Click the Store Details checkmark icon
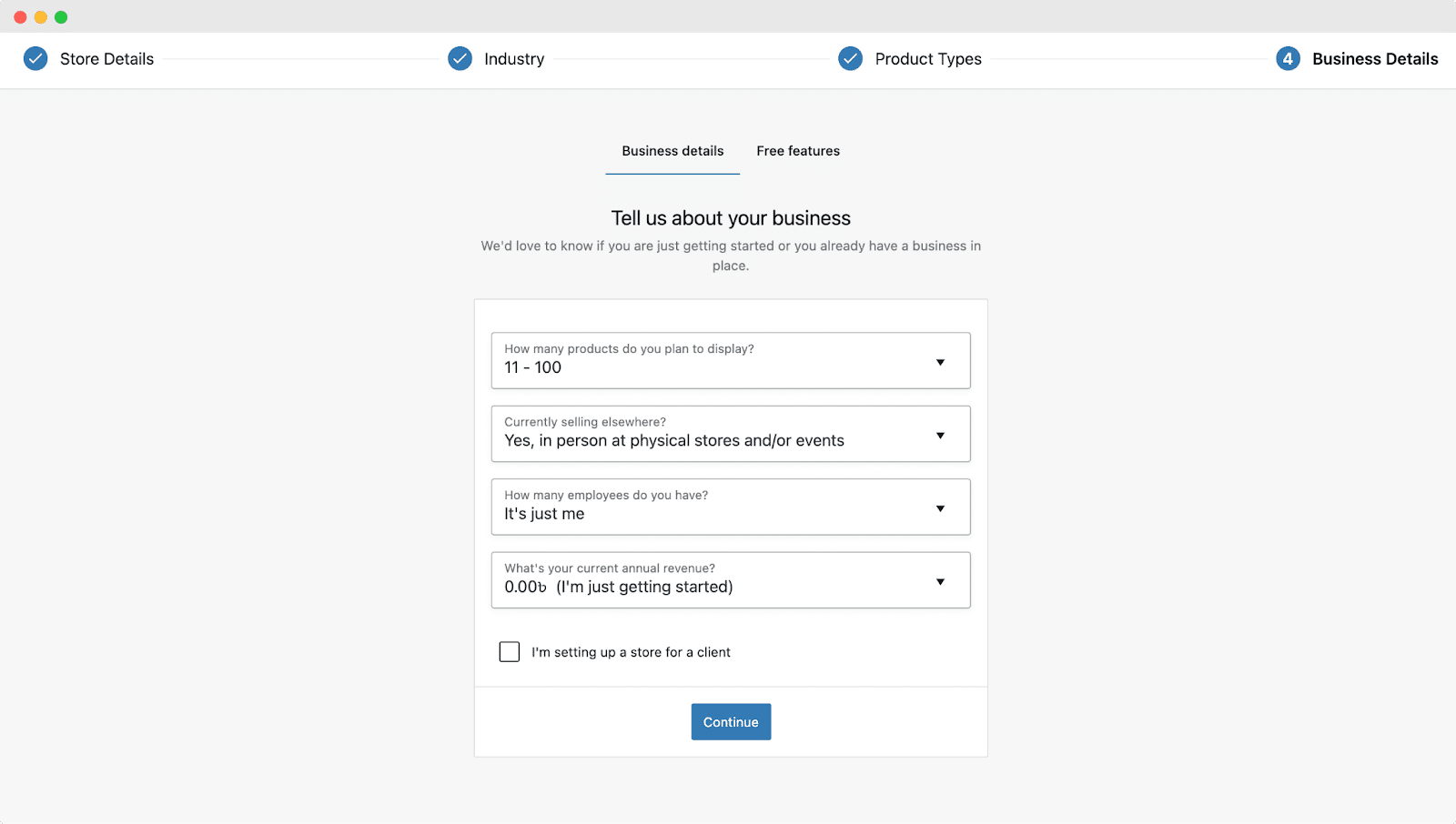 click(x=35, y=59)
